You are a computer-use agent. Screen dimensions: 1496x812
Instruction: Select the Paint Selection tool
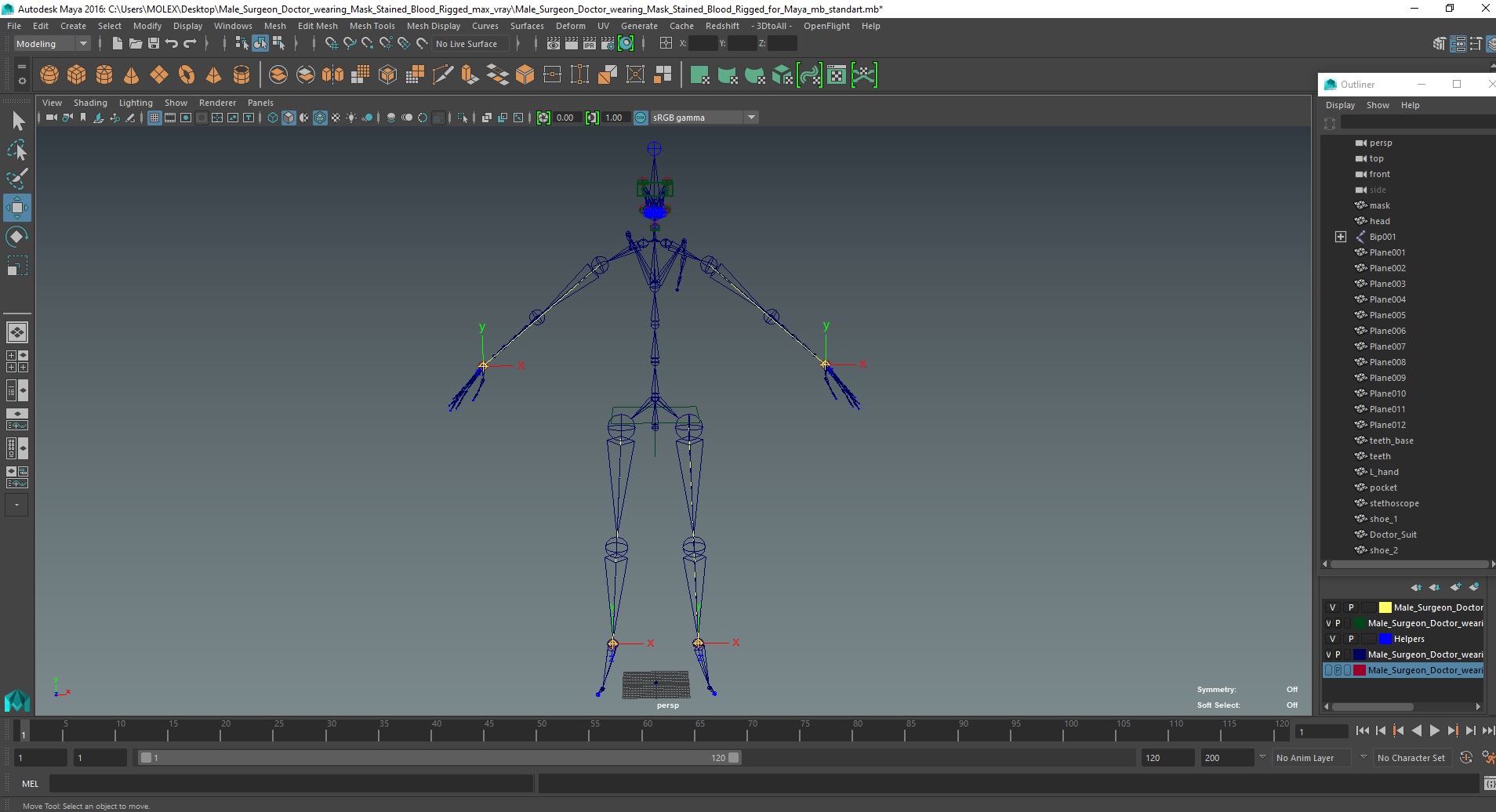tap(17, 179)
